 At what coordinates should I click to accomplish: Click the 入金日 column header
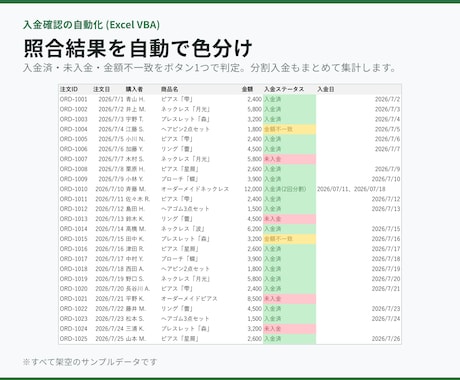326,89
